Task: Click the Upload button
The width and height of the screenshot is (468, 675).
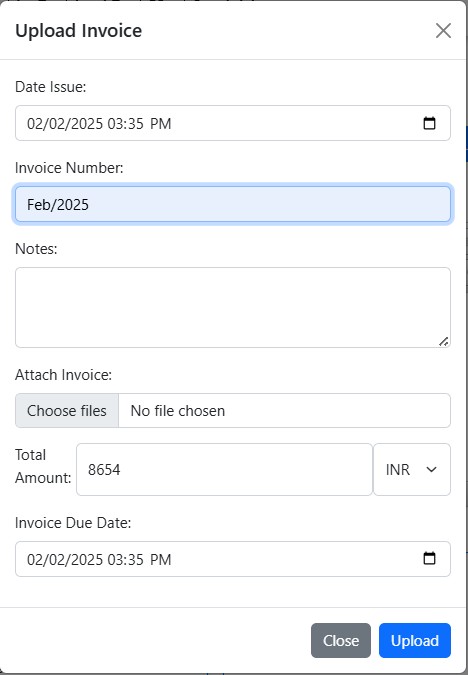Action: click(x=415, y=640)
